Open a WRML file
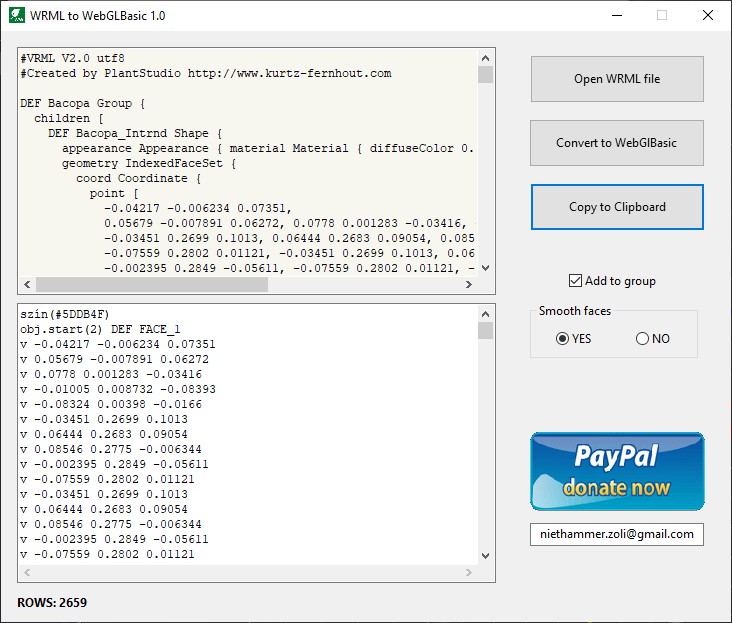The width and height of the screenshot is (732, 623). pyautogui.click(x=617, y=79)
